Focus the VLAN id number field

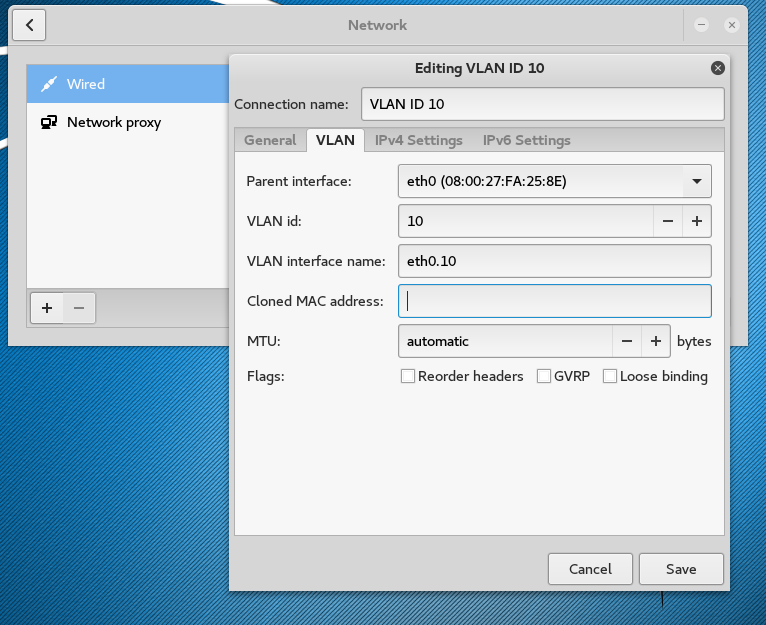click(526, 221)
